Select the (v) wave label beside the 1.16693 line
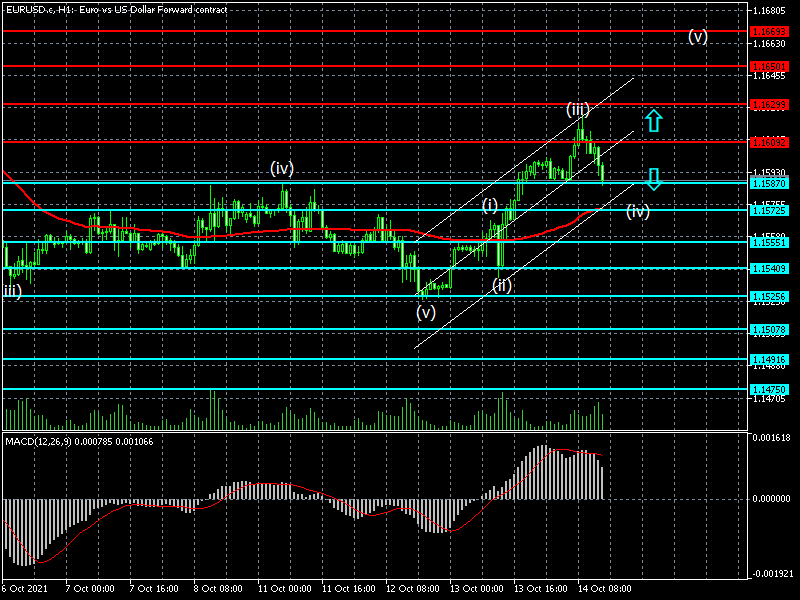This screenshot has width=800, height=600. 697,37
